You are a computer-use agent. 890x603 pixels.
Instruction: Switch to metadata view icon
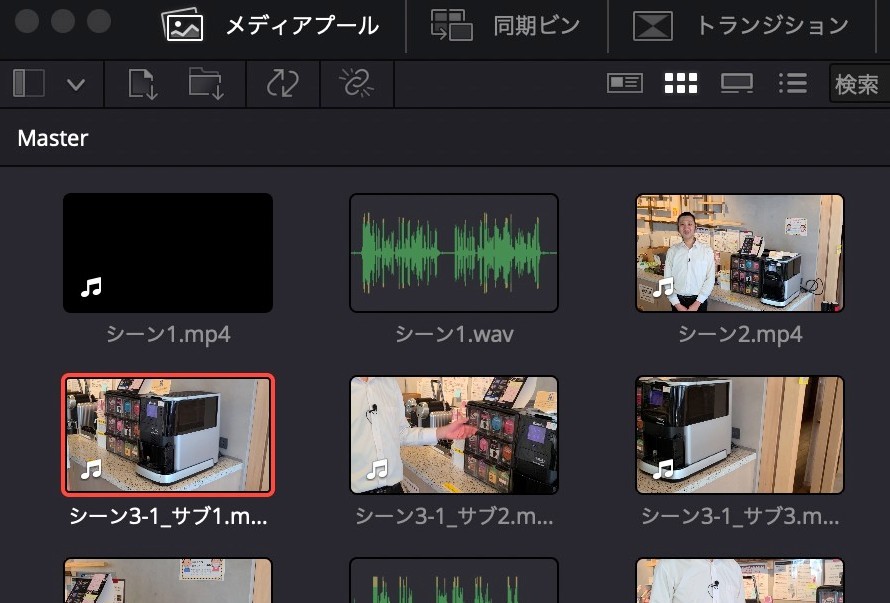click(625, 83)
